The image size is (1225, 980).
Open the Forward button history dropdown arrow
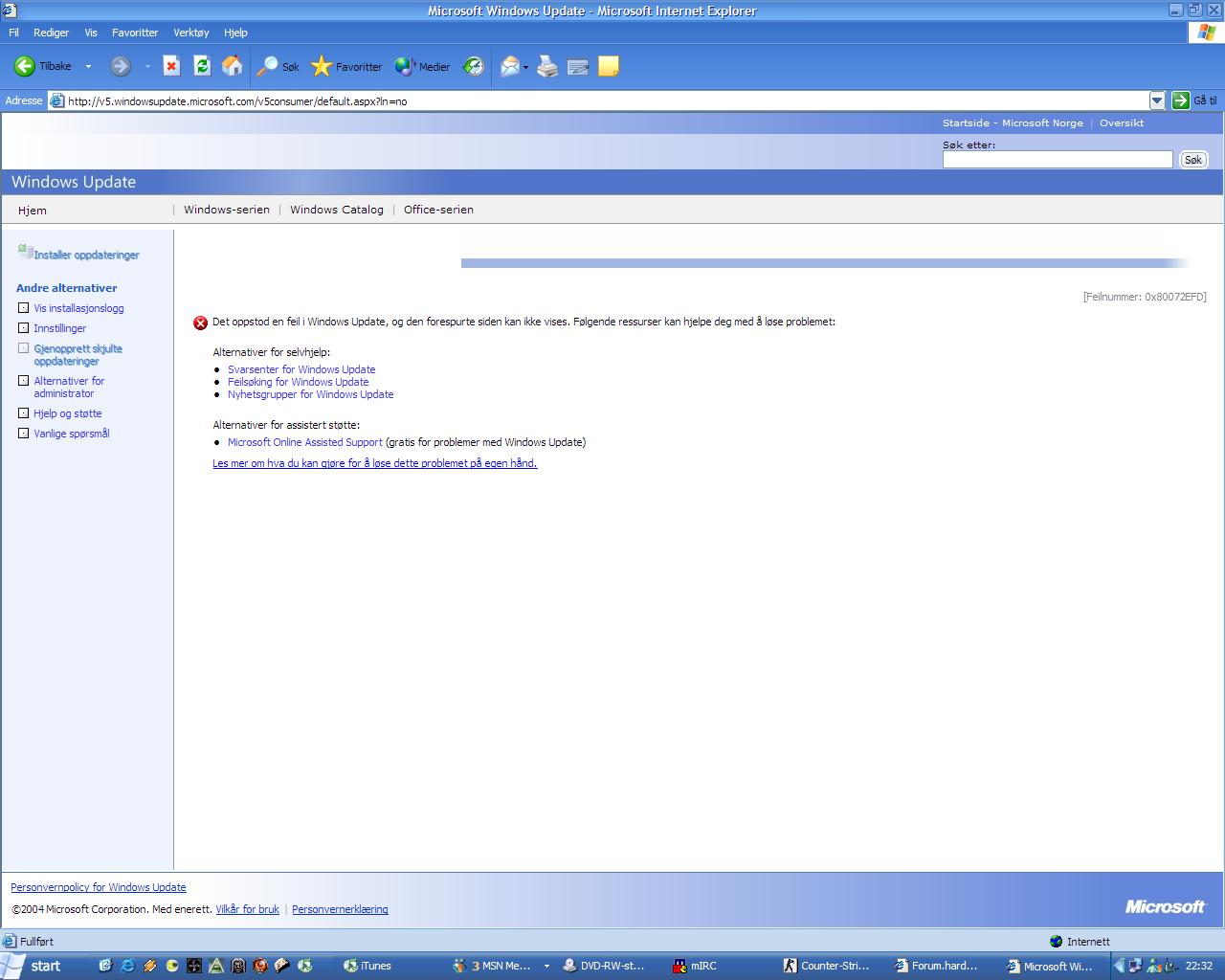[x=147, y=66]
